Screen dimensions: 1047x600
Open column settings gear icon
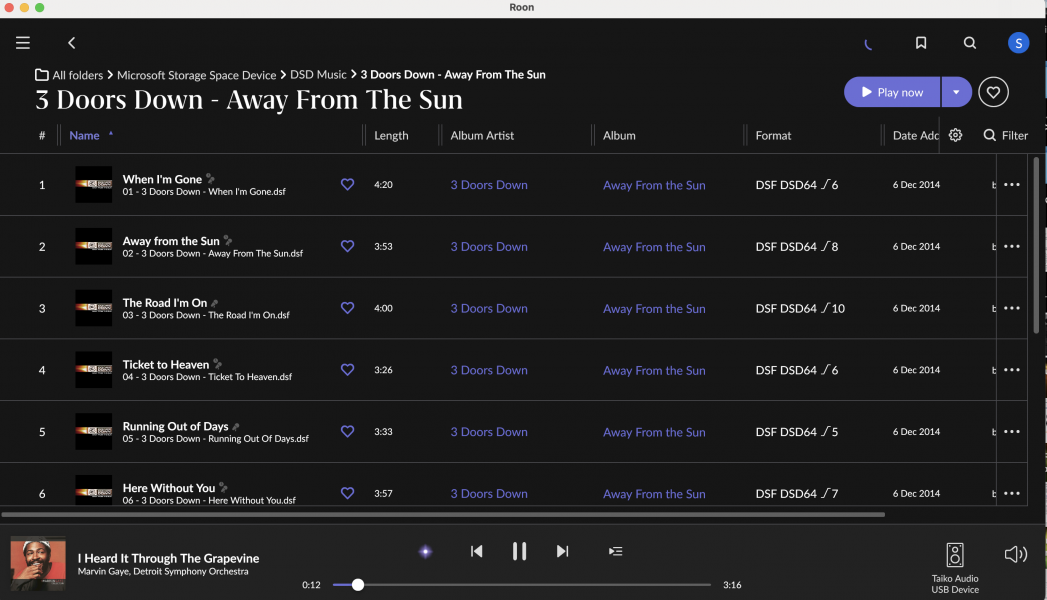coord(956,135)
